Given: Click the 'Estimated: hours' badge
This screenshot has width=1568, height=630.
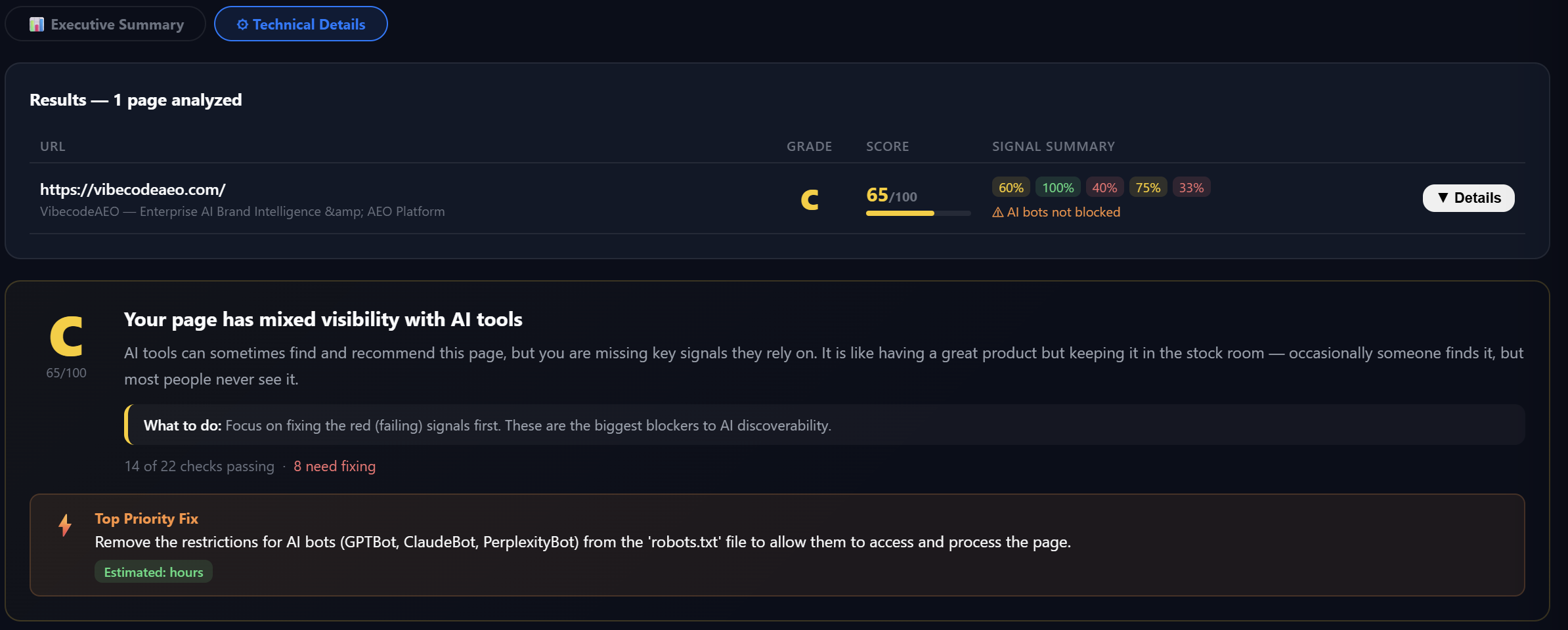Looking at the screenshot, I should click(x=154, y=572).
